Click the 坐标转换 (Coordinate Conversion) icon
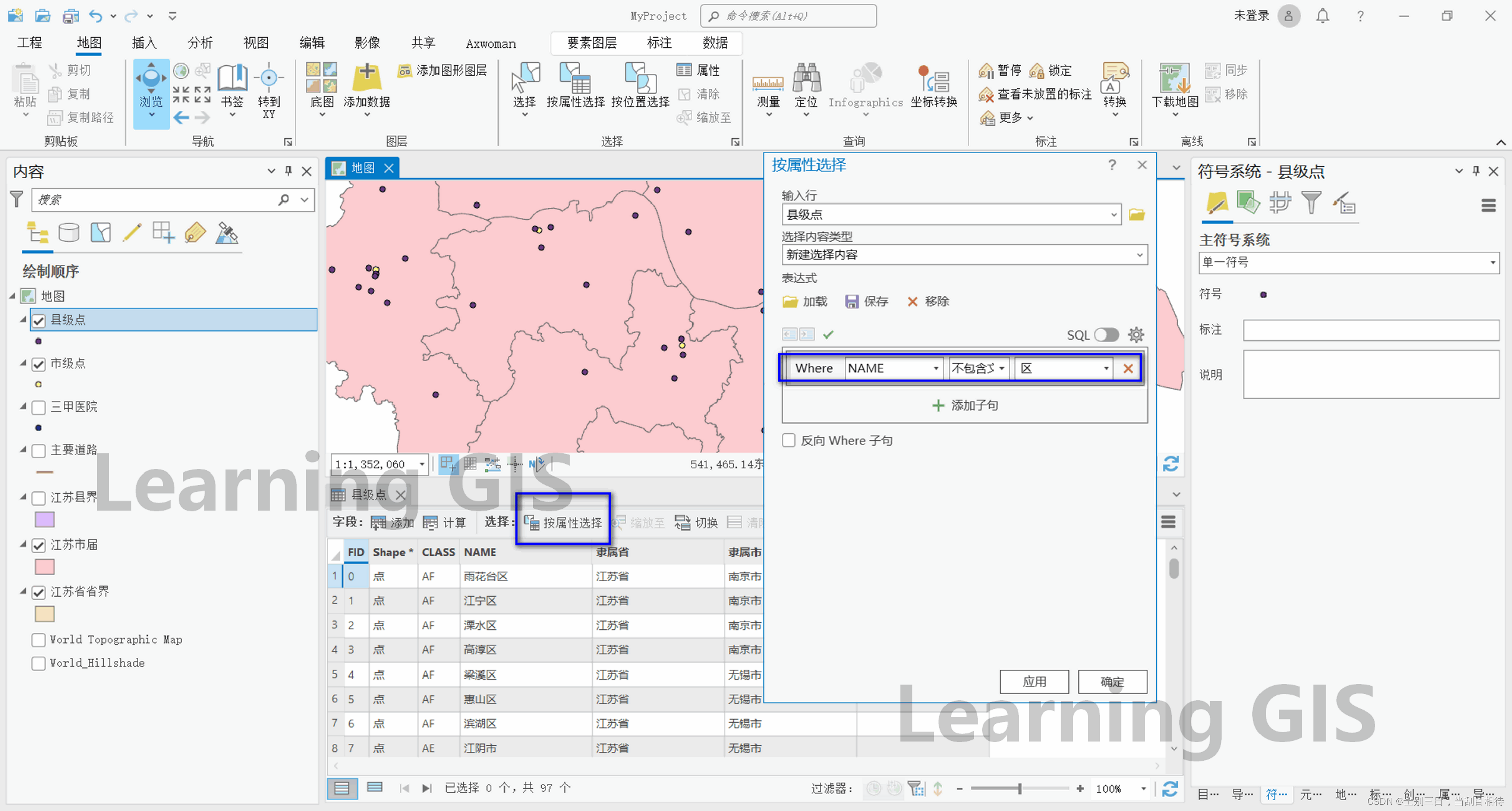This screenshot has height=811, width=1512. point(933,79)
